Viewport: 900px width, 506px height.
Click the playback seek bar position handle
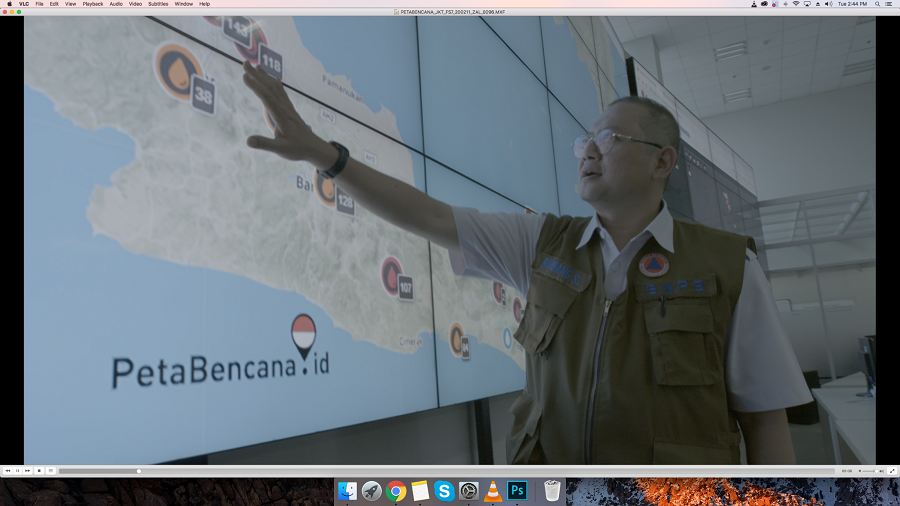[138, 471]
